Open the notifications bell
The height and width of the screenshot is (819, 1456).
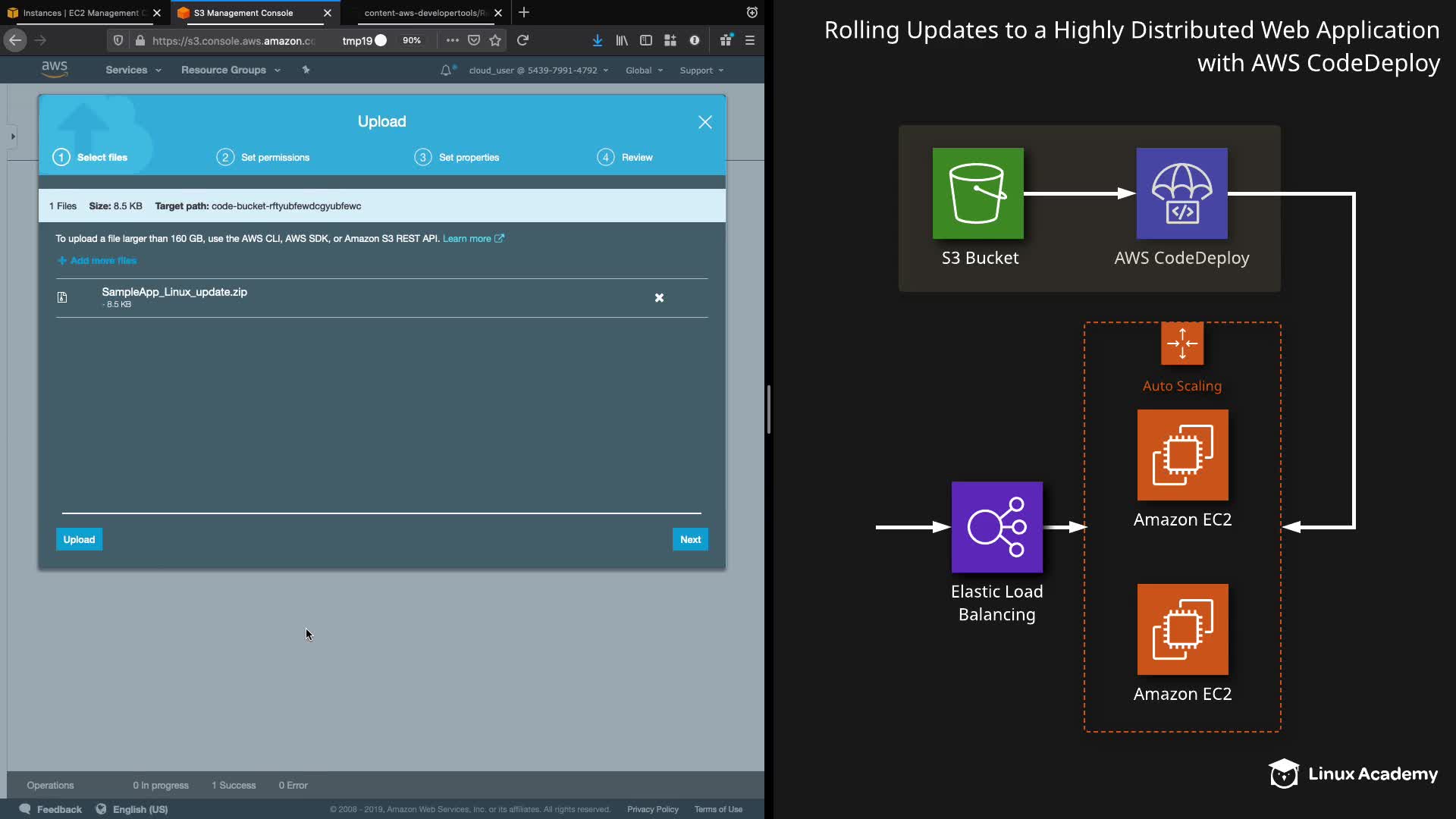(446, 70)
